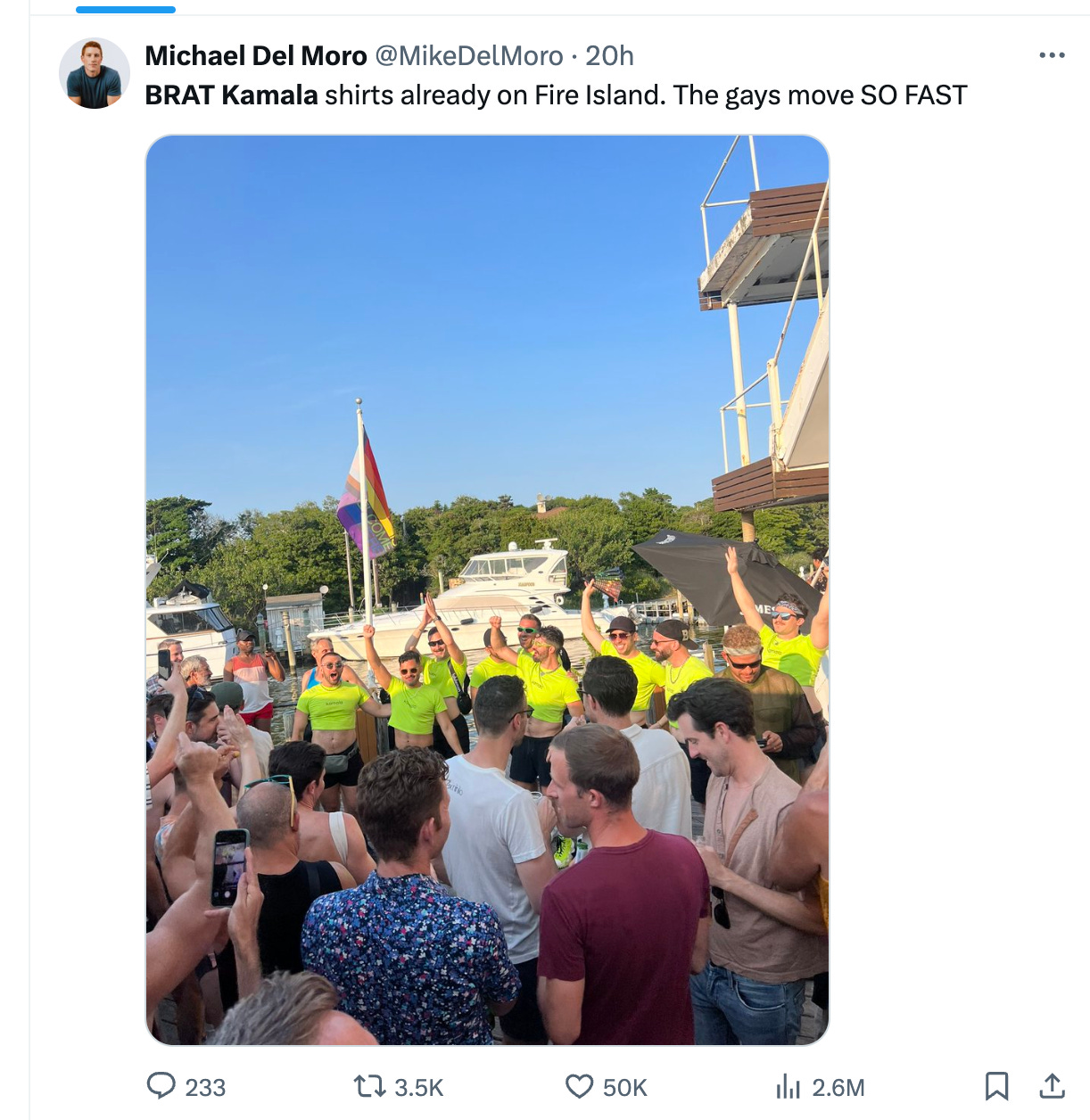Repost the tweet using retweet arrows icon
This screenshot has width=1090, height=1120.
(369, 1086)
